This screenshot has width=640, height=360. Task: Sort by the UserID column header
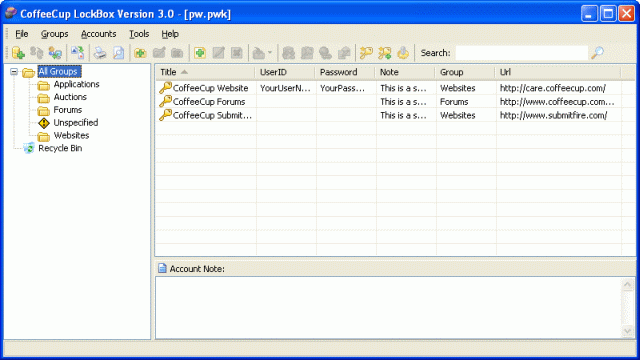[x=285, y=72]
